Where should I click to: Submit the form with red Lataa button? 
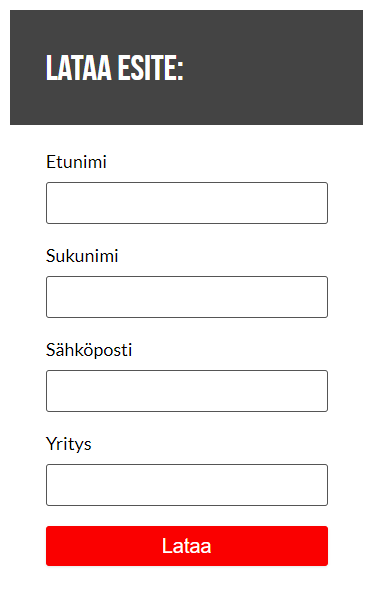pos(187,546)
